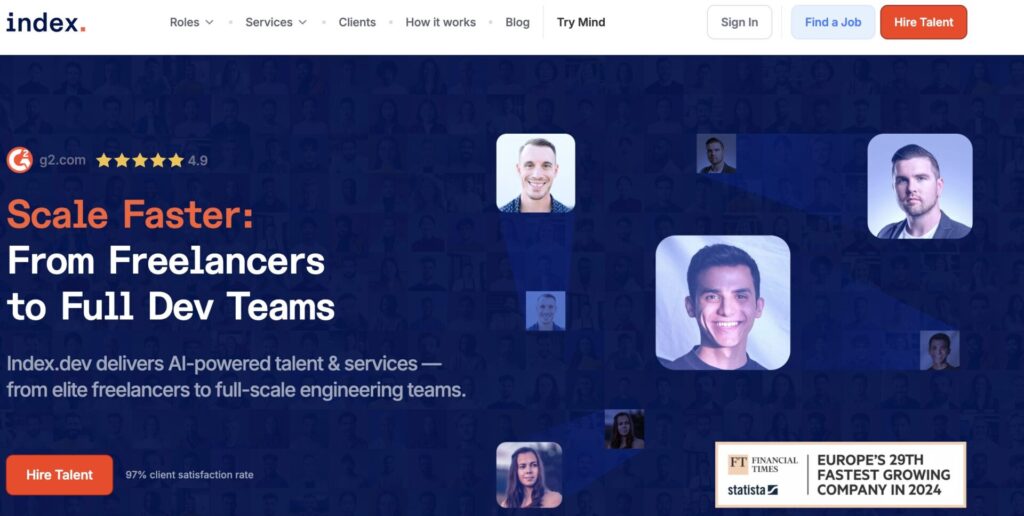Open the How it works page
This screenshot has width=1024, height=516.
pos(441,22)
